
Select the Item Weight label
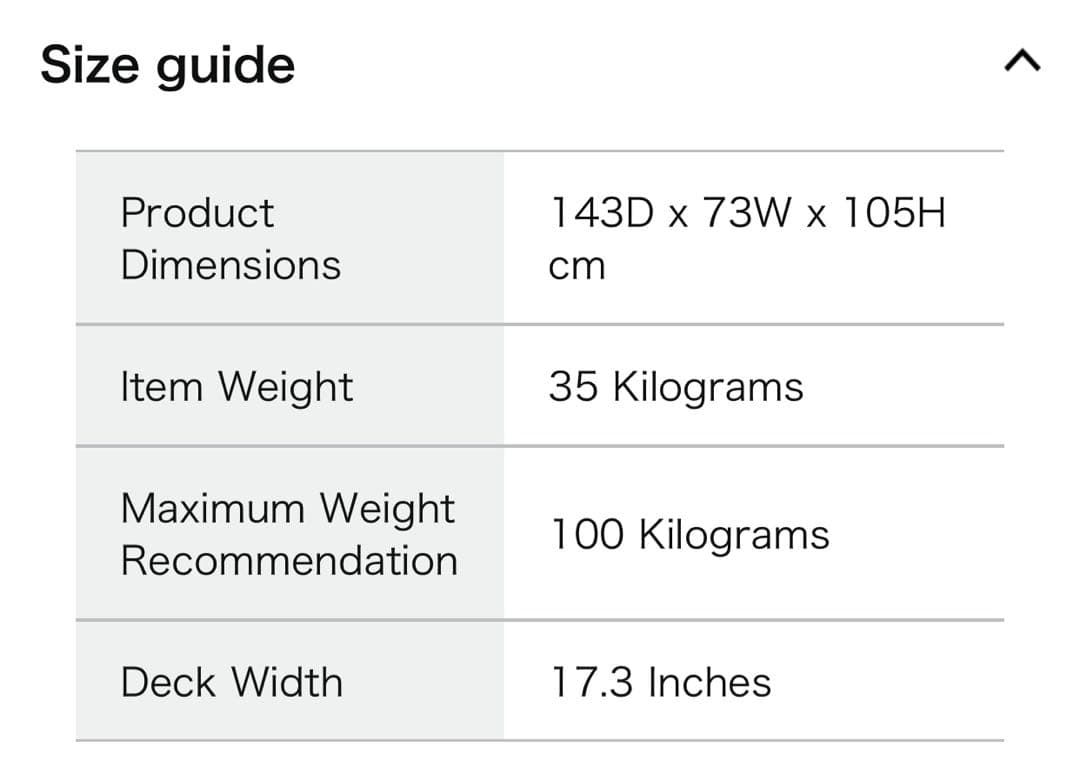click(x=237, y=387)
